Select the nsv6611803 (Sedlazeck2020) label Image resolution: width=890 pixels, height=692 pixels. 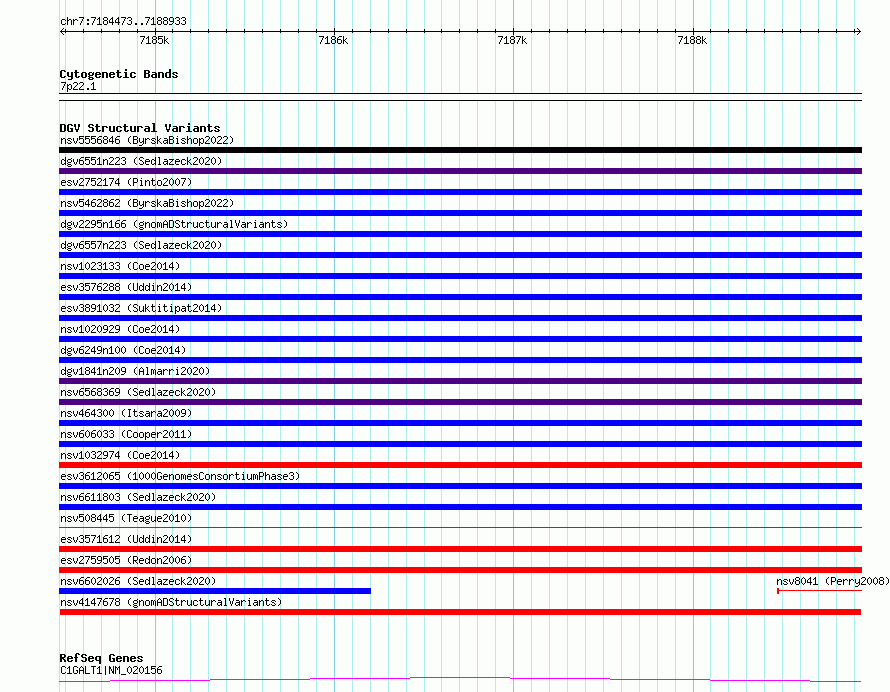[138, 497]
